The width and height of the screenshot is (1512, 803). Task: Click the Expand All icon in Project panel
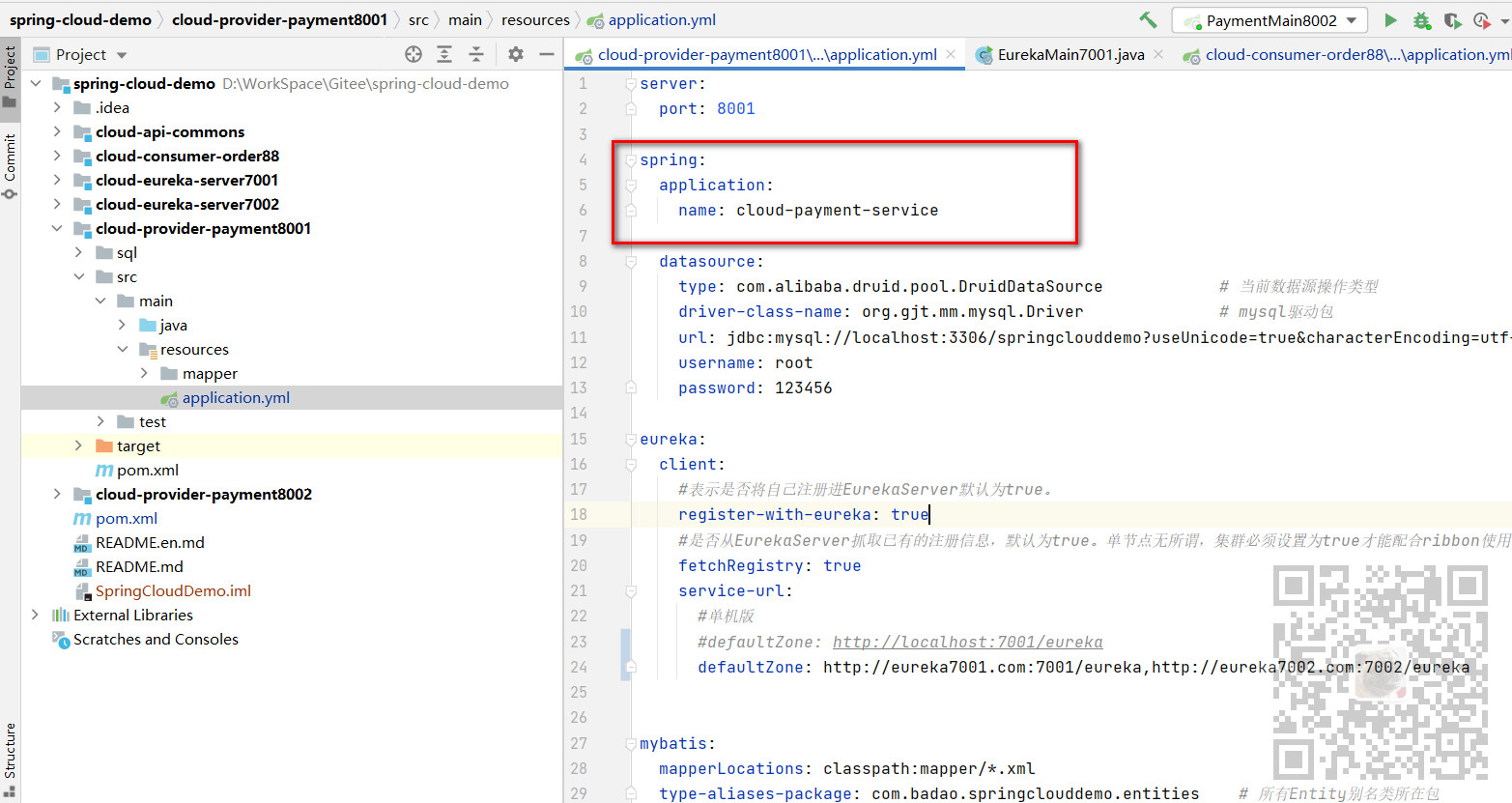click(444, 54)
